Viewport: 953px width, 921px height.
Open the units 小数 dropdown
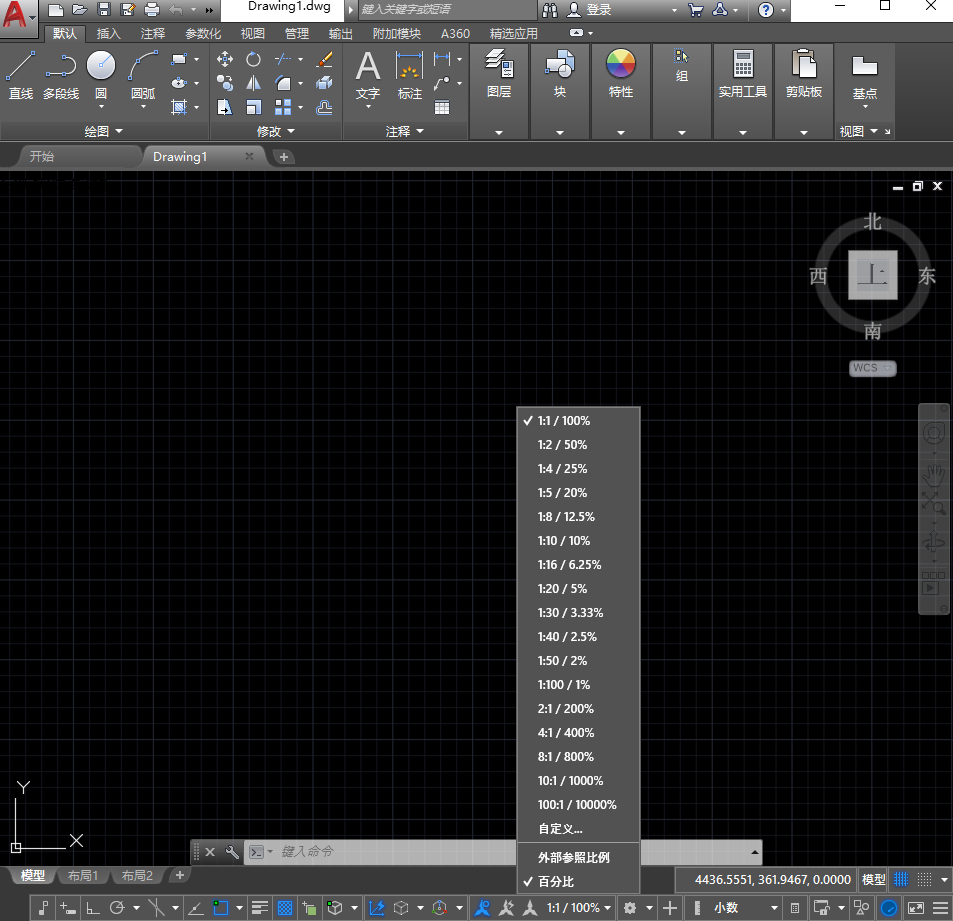(x=745, y=908)
